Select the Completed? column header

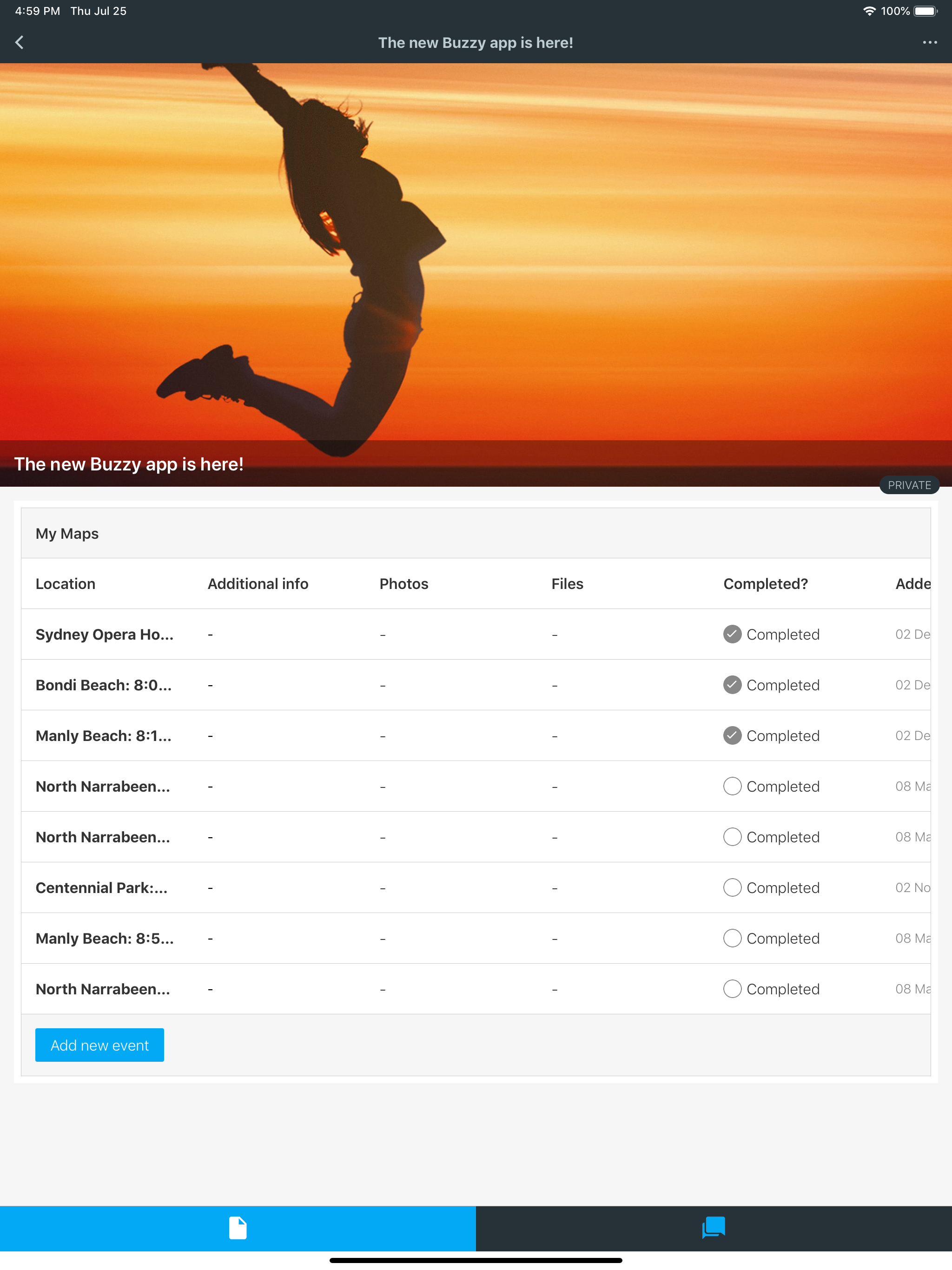pyautogui.click(x=766, y=584)
